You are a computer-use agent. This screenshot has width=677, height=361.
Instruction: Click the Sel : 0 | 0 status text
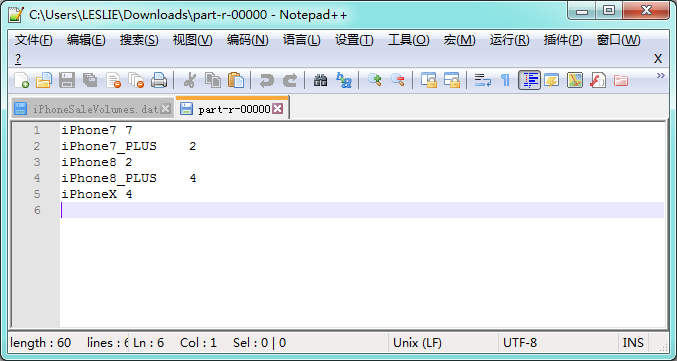pos(259,343)
